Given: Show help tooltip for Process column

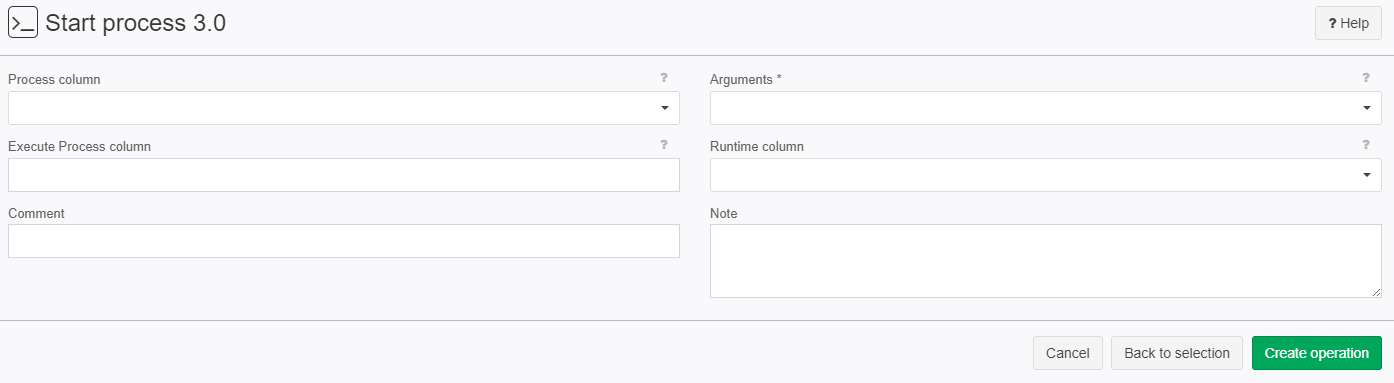Looking at the screenshot, I should click(663, 78).
